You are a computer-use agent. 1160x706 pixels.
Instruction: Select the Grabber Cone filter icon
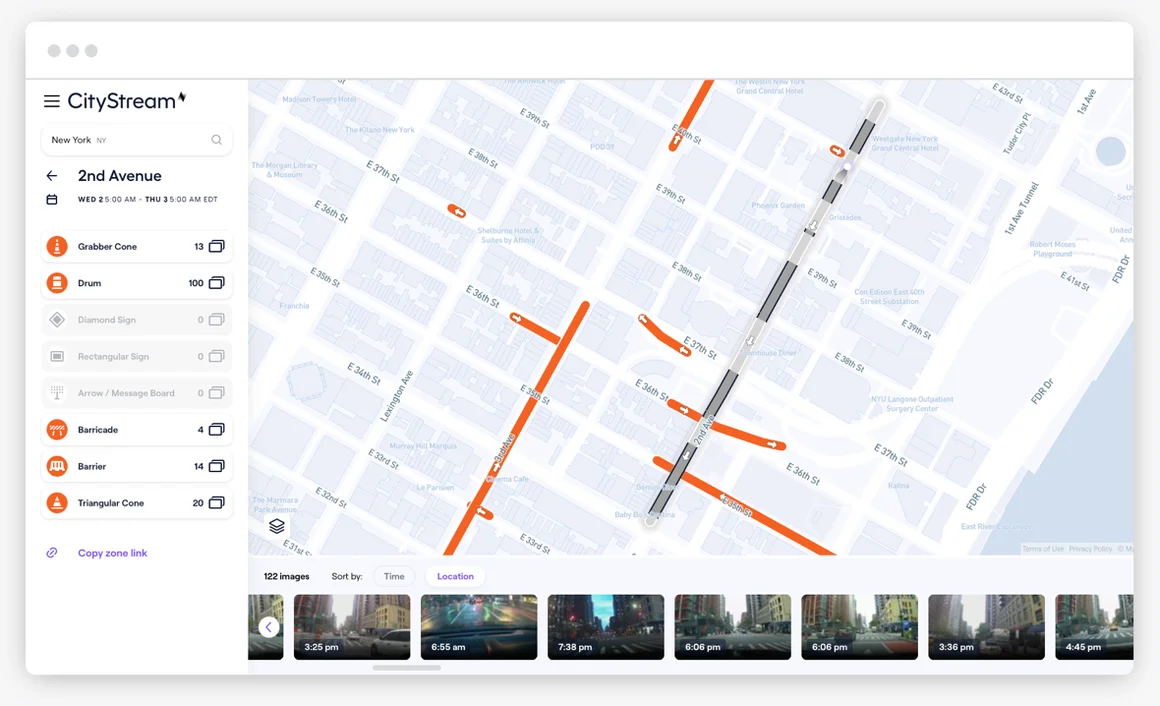55,246
